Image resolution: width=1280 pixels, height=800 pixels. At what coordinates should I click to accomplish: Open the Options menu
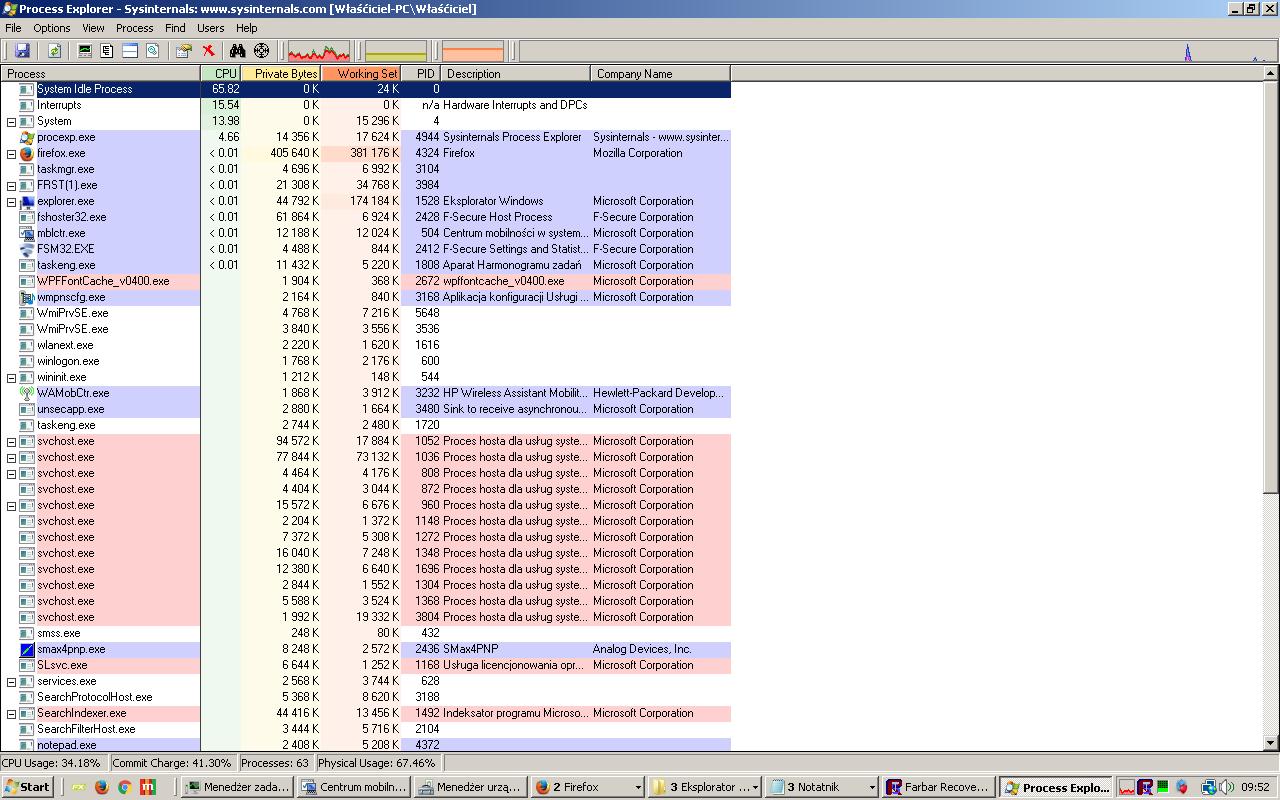pyautogui.click(x=51, y=28)
